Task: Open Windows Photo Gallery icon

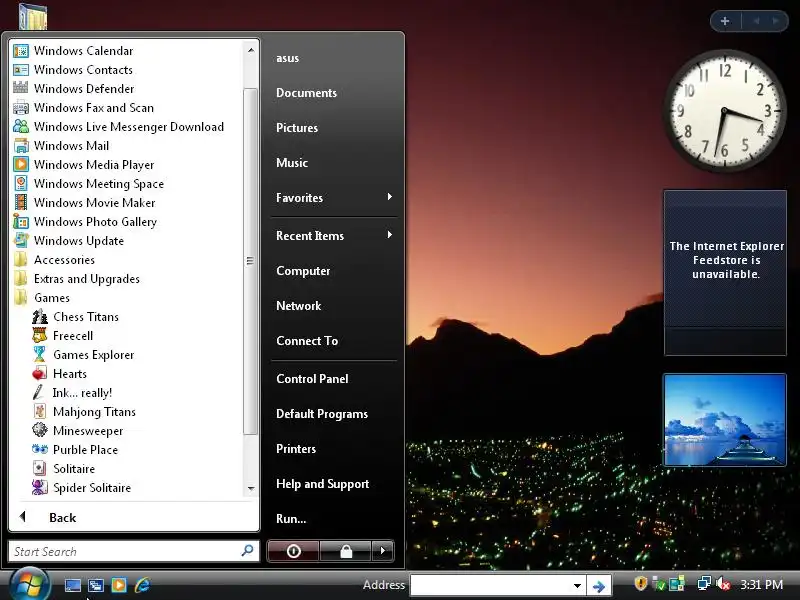Action: (21, 222)
